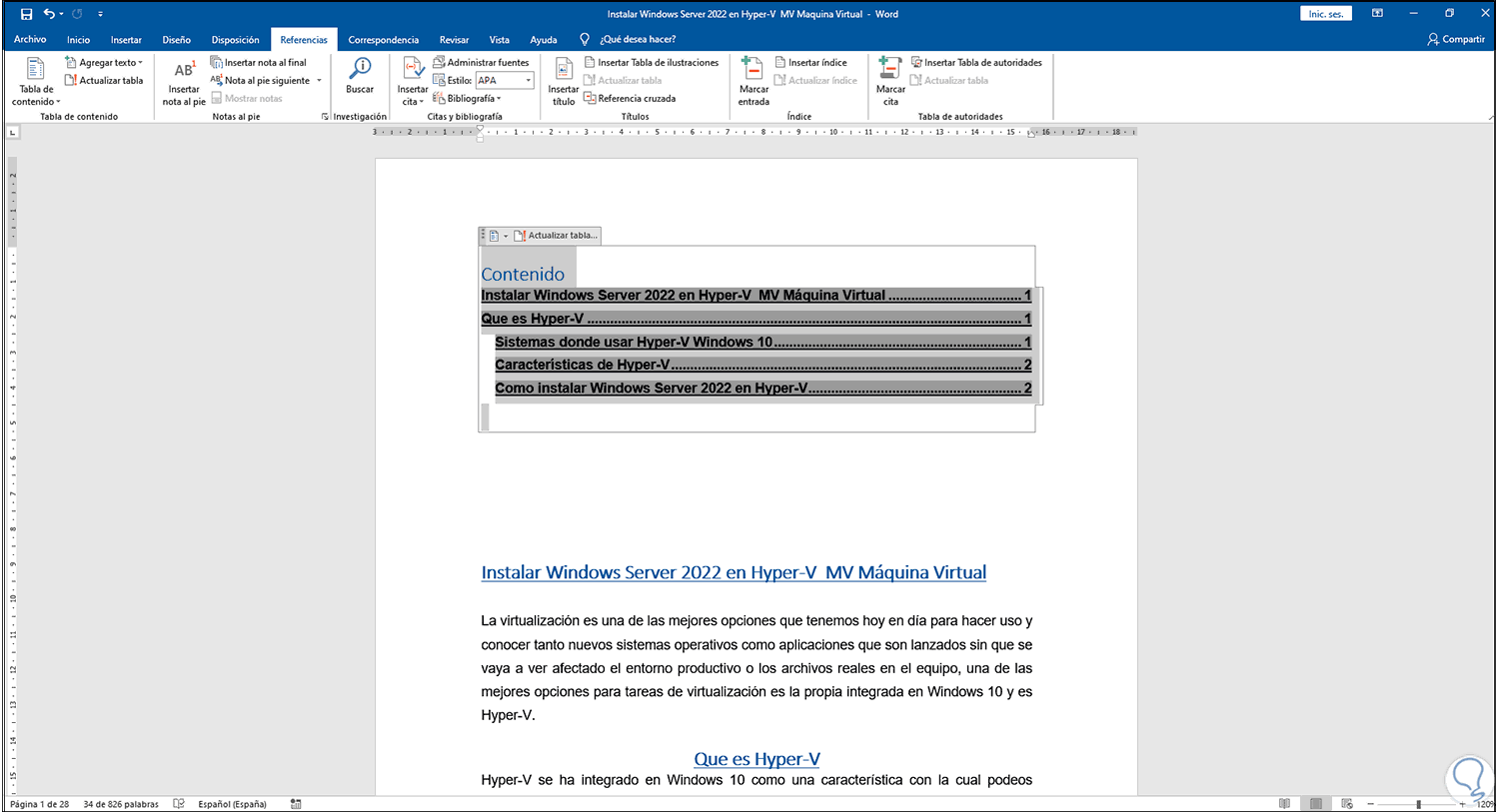Toggle web layout view in status bar

tap(1347, 804)
